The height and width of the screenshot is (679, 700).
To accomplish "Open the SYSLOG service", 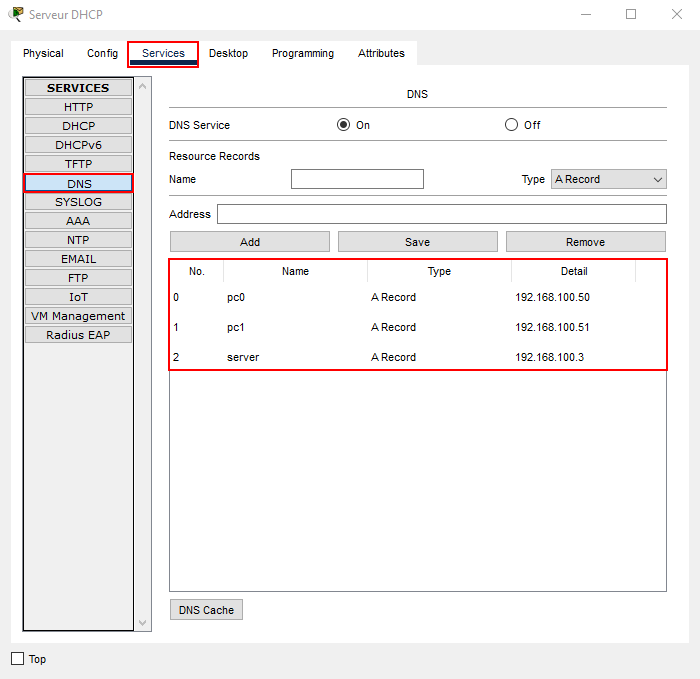I will 78,202.
